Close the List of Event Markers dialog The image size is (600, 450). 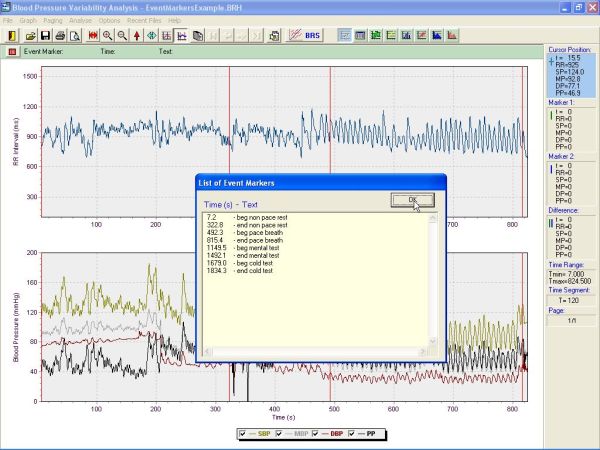(x=412, y=200)
